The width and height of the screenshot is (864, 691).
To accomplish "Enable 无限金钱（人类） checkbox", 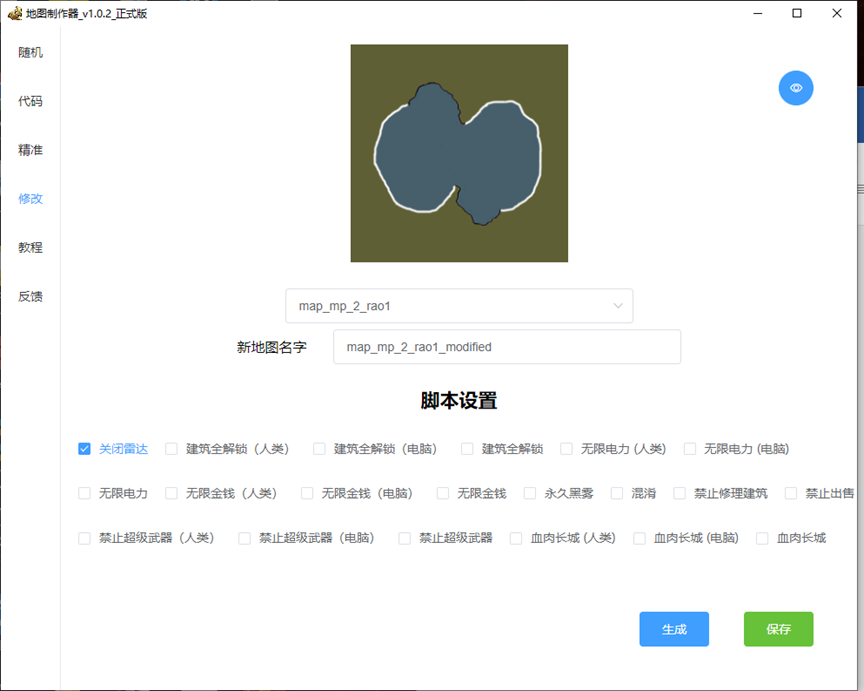I will (171, 493).
